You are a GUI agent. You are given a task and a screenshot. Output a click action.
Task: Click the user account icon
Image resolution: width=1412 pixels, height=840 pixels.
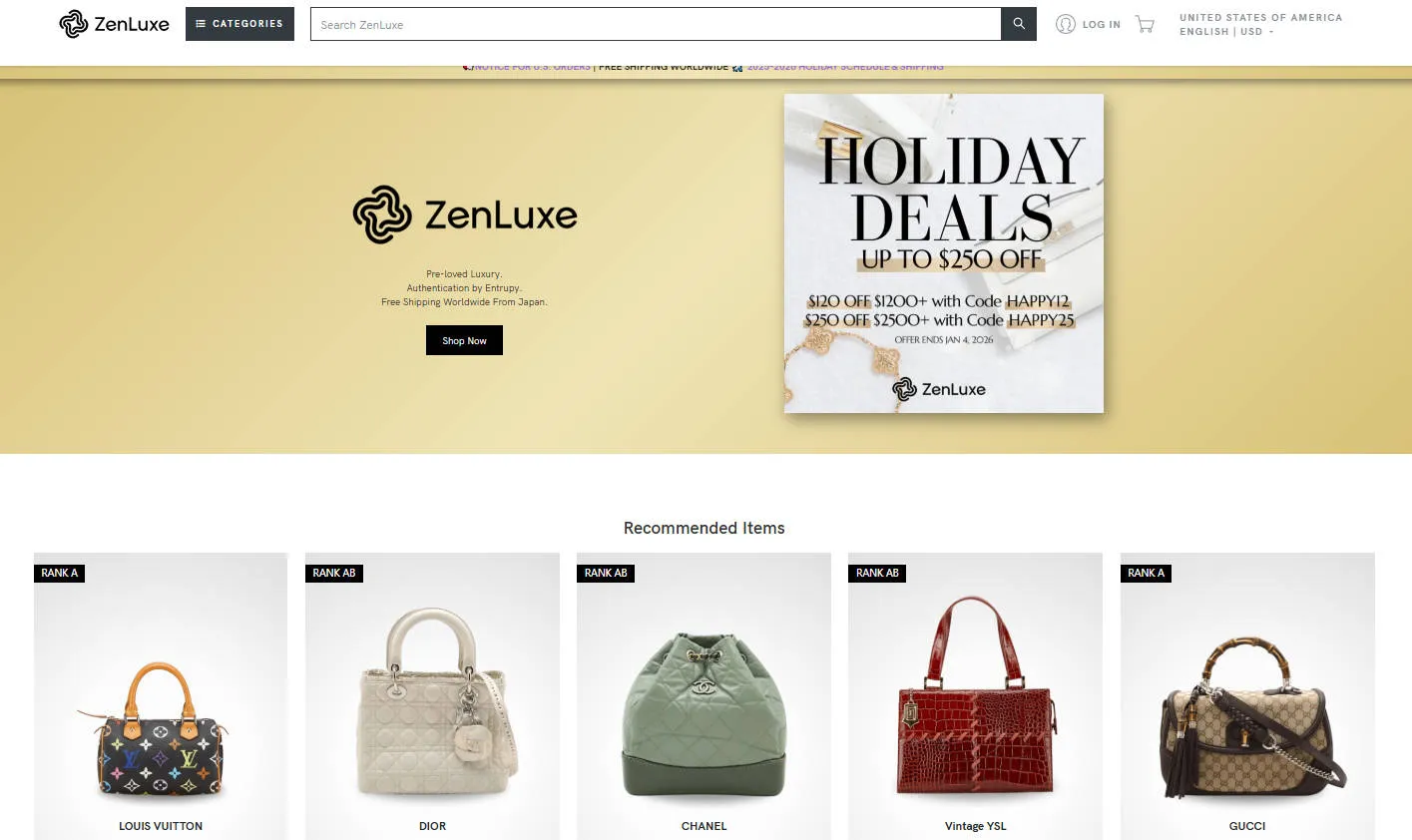1065,24
